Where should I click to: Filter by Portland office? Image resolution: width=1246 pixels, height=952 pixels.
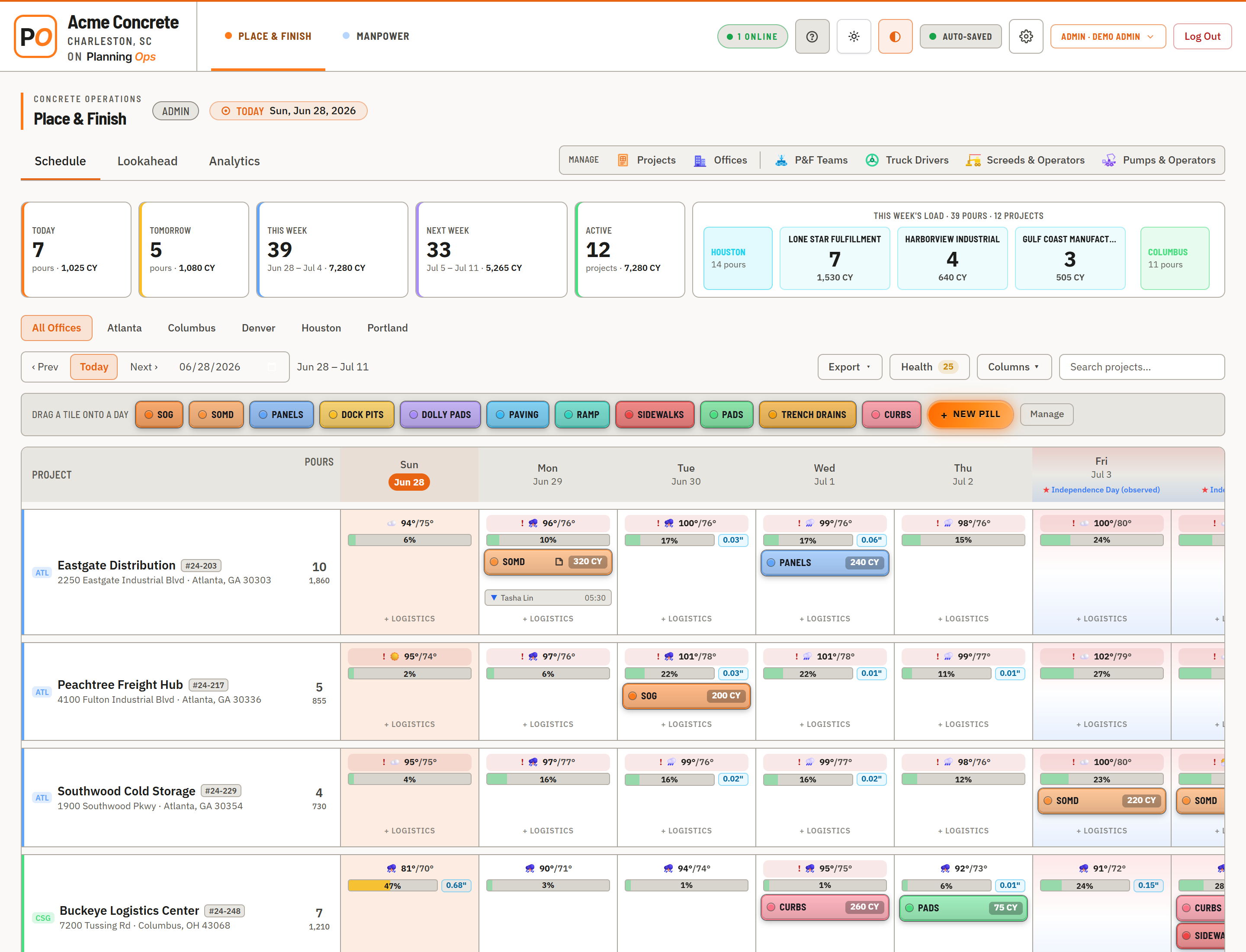coord(388,328)
